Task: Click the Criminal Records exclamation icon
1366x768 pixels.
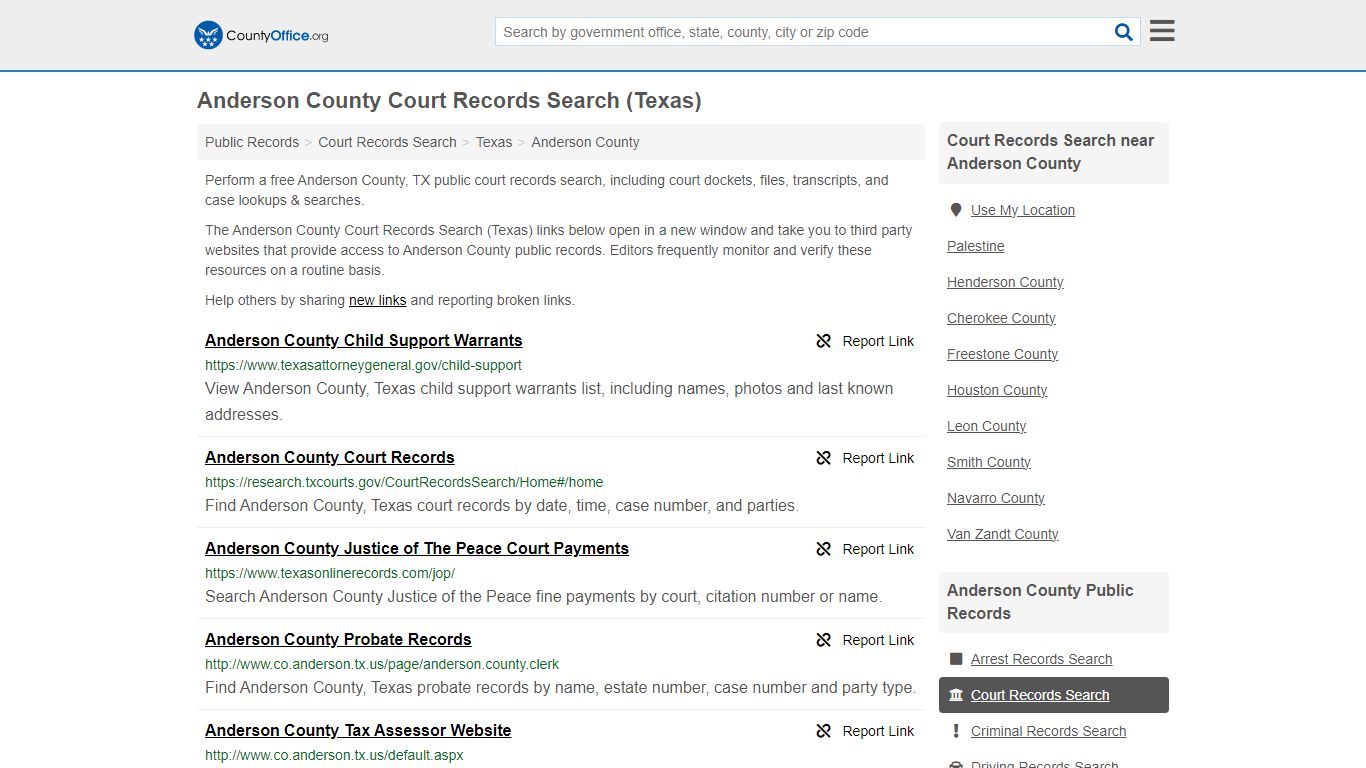Action: coord(956,731)
